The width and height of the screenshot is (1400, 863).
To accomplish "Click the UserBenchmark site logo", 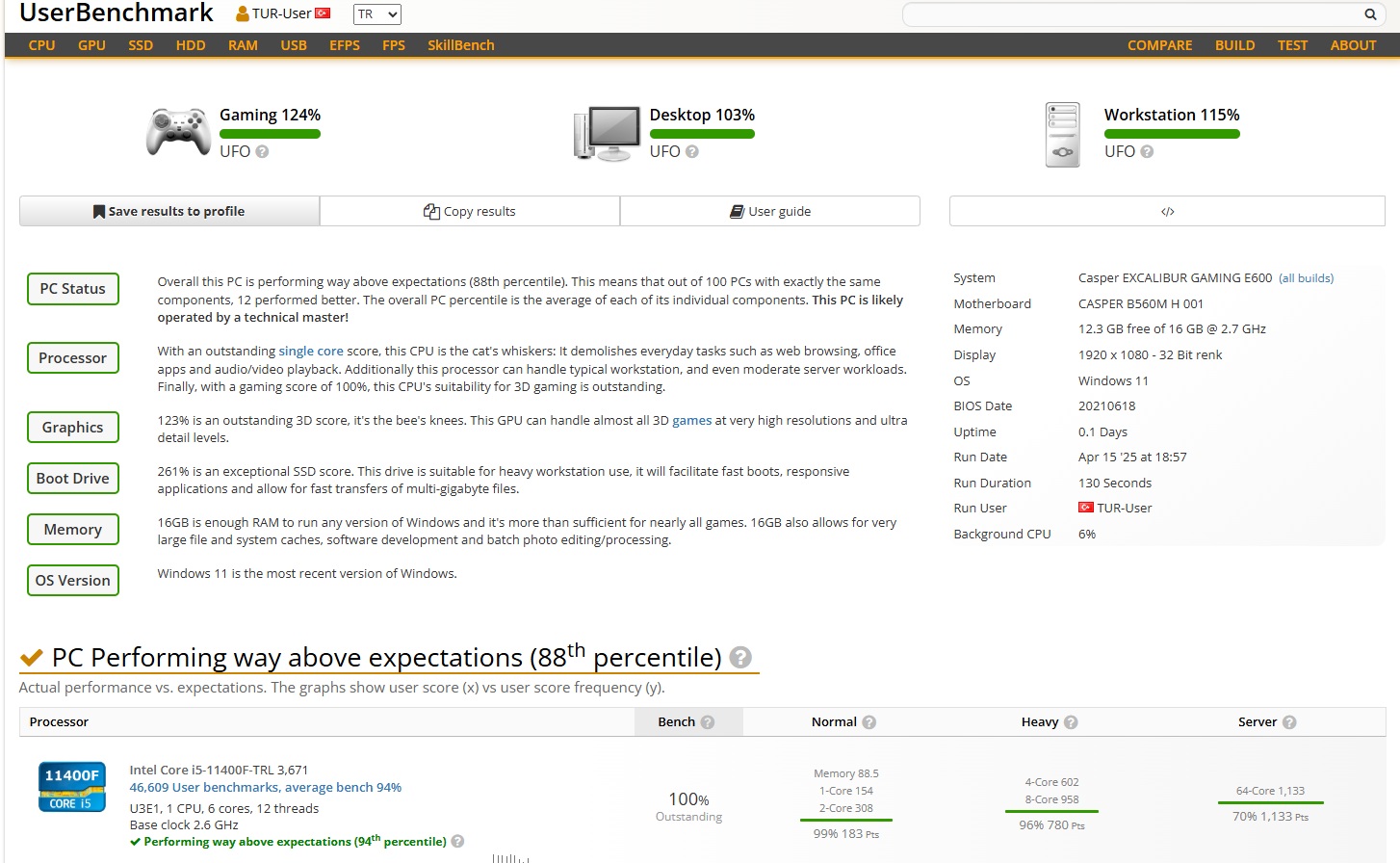I will 117,13.
